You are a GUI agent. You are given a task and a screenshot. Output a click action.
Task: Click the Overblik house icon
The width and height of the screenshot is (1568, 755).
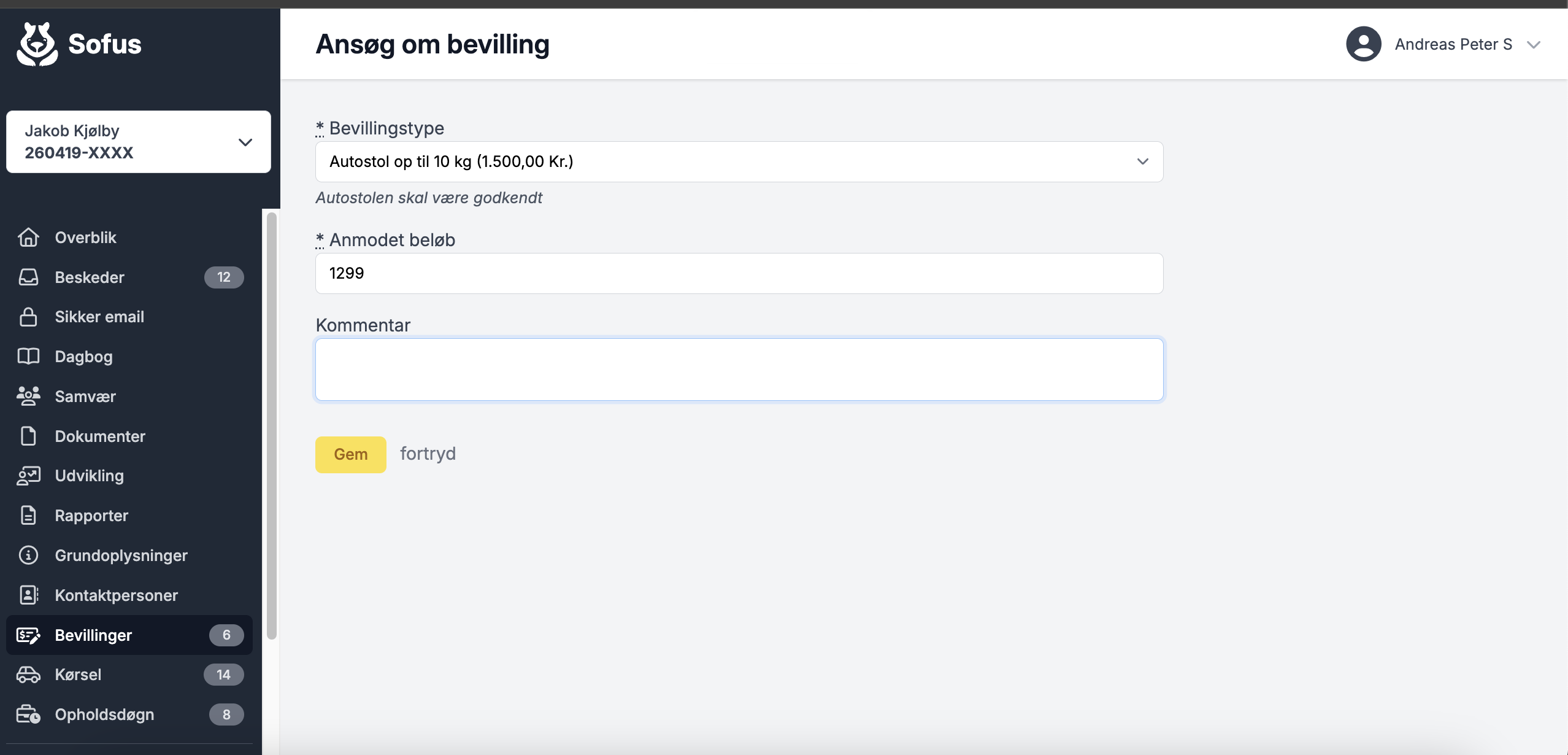point(28,238)
